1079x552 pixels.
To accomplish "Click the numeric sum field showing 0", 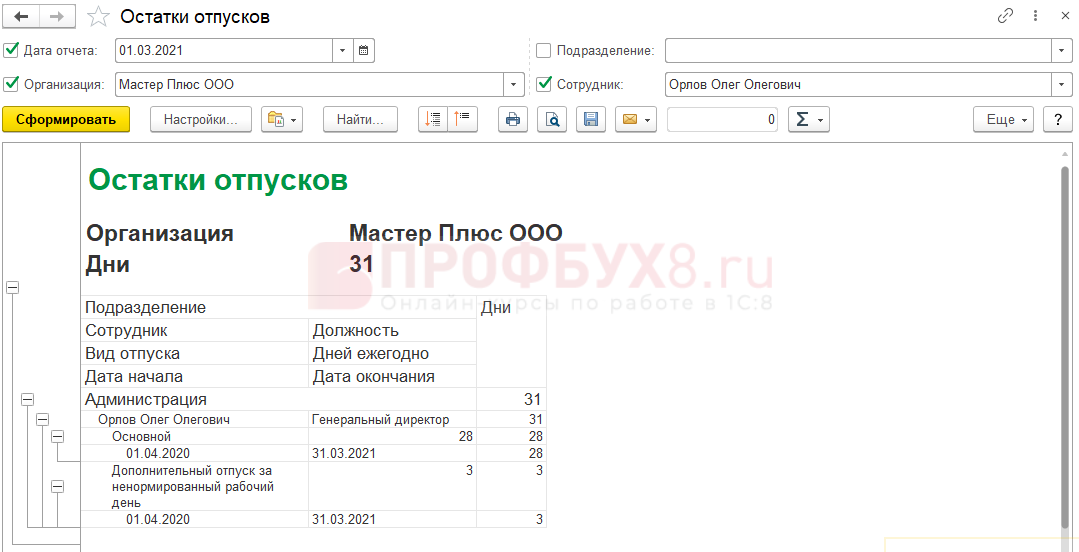I will tap(723, 119).
